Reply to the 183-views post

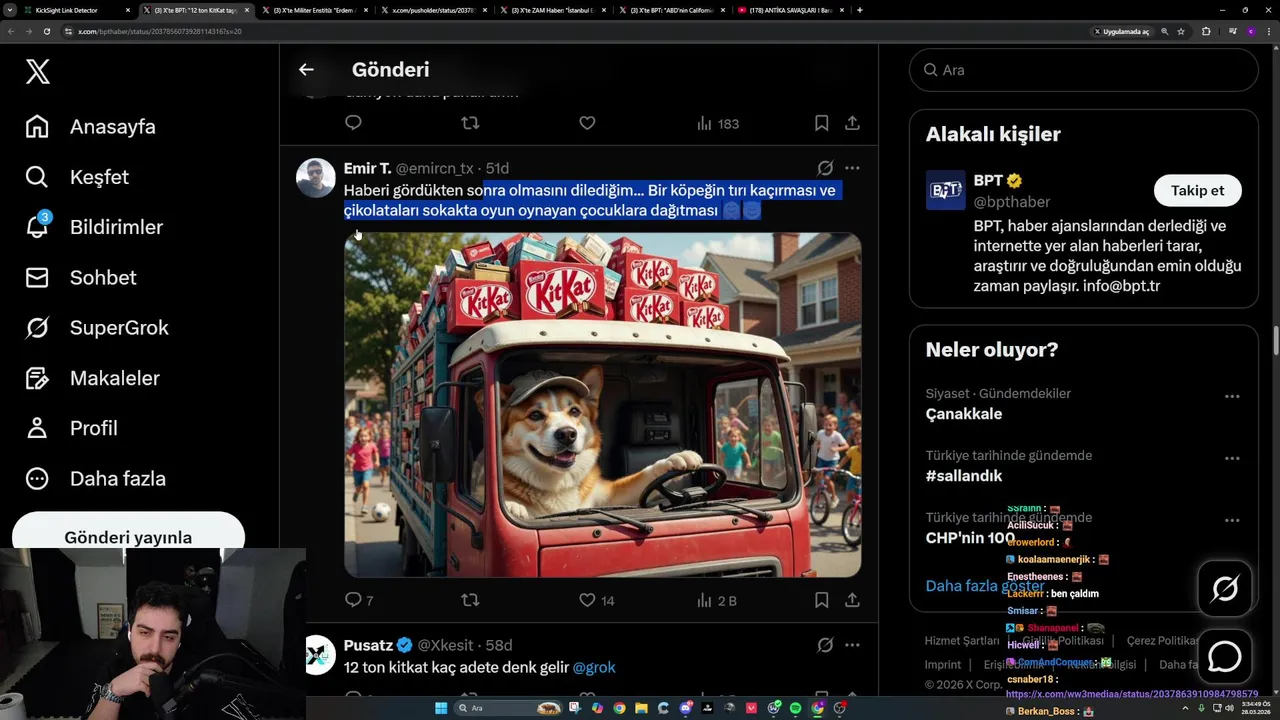[x=353, y=123]
